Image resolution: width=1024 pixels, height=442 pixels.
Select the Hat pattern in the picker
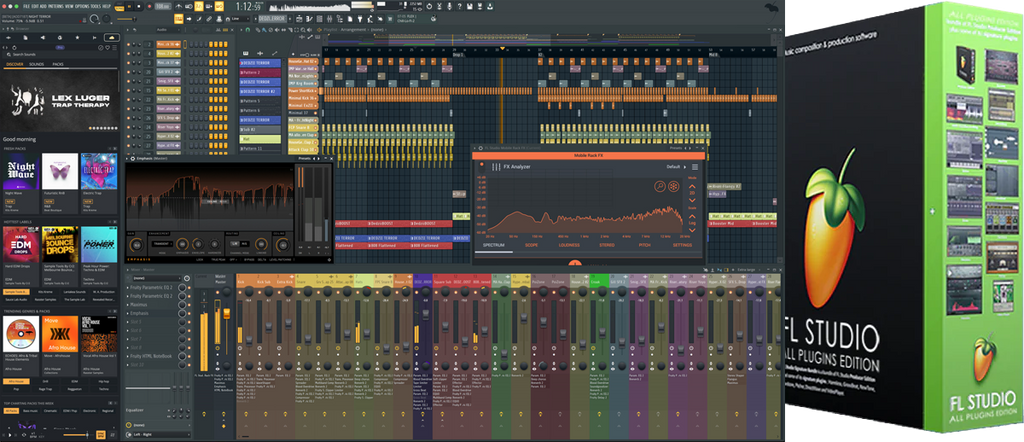[x=260, y=139]
